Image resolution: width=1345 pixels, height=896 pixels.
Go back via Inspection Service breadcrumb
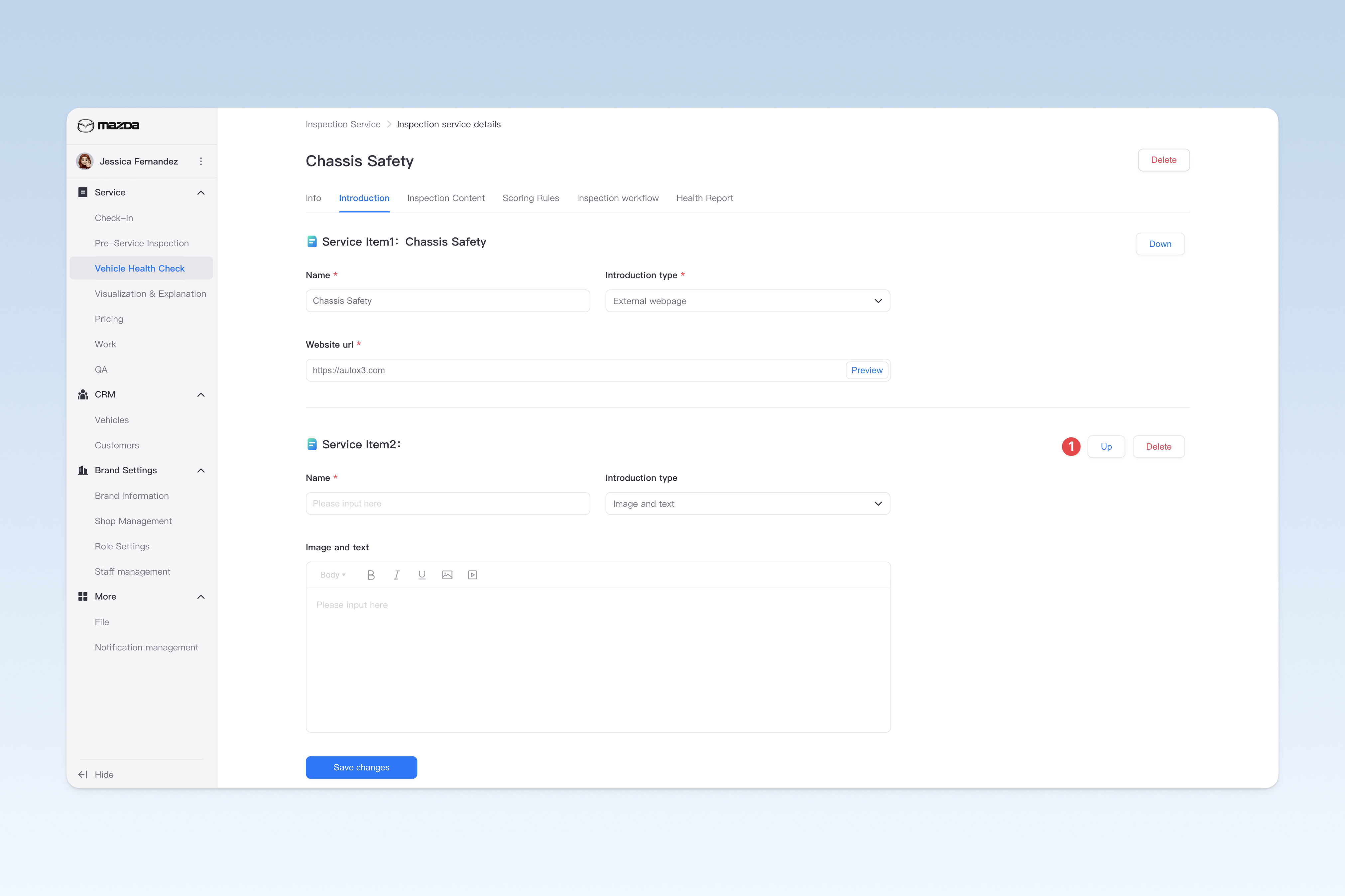pos(343,124)
